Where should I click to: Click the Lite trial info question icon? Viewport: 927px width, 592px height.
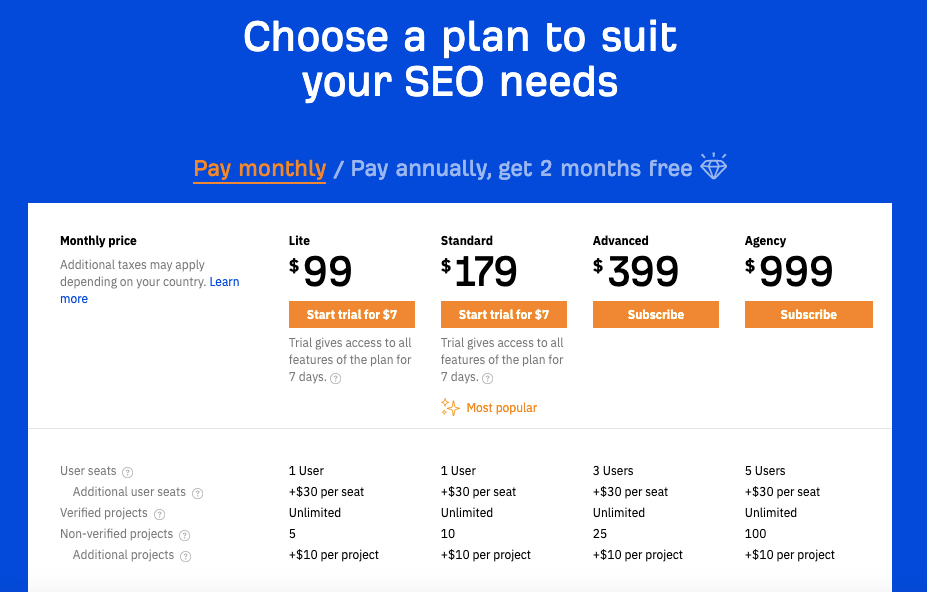click(x=336, y=378)
